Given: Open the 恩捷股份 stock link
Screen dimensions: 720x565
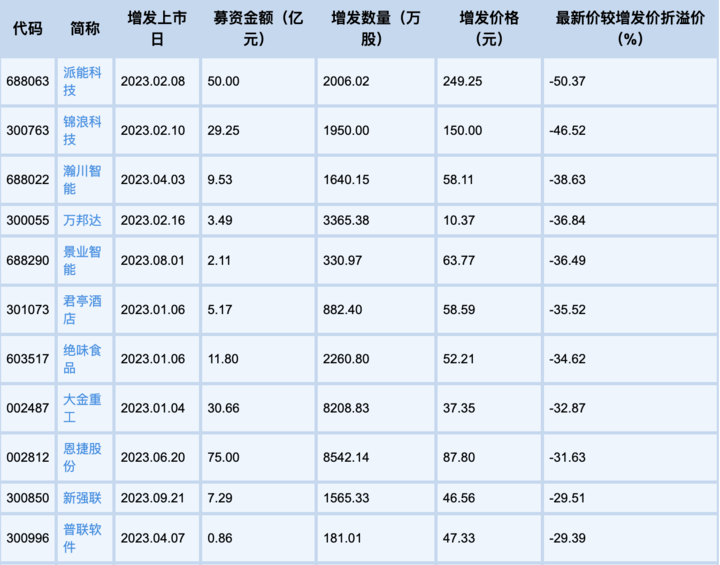Looking at the screenshot, I should point(82,458).
